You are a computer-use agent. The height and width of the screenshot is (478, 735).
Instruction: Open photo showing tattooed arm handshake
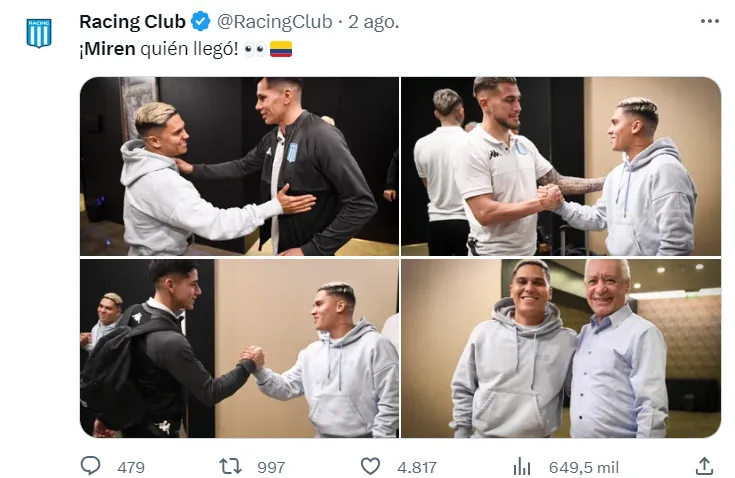coord(560,166)
